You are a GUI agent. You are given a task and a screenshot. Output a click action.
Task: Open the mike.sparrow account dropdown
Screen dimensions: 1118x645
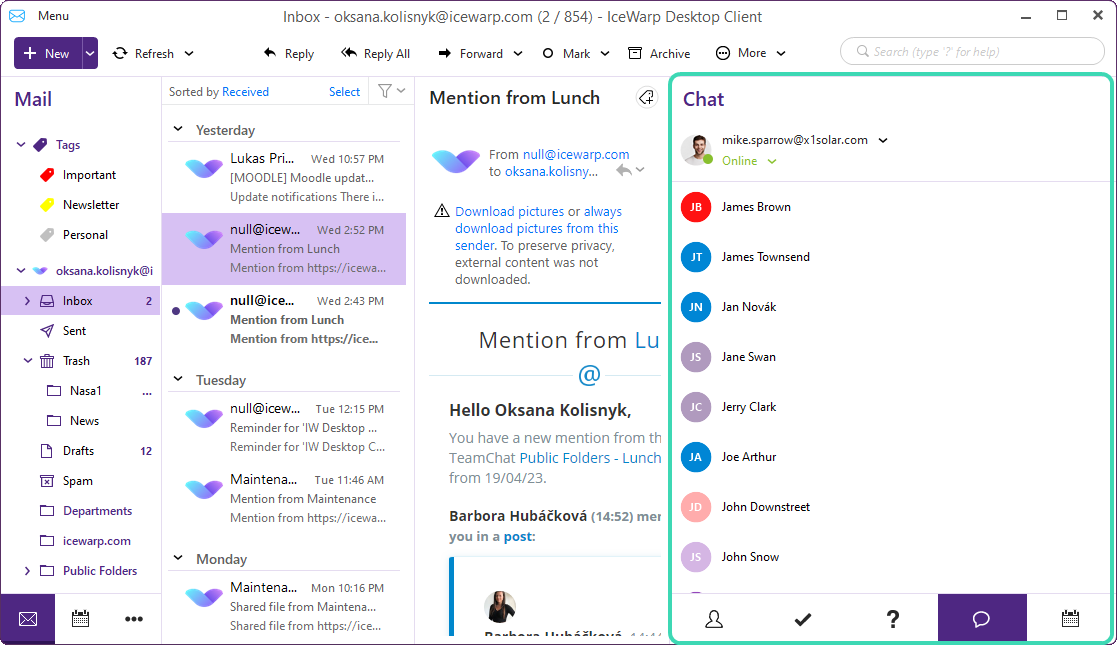[883, 140]
